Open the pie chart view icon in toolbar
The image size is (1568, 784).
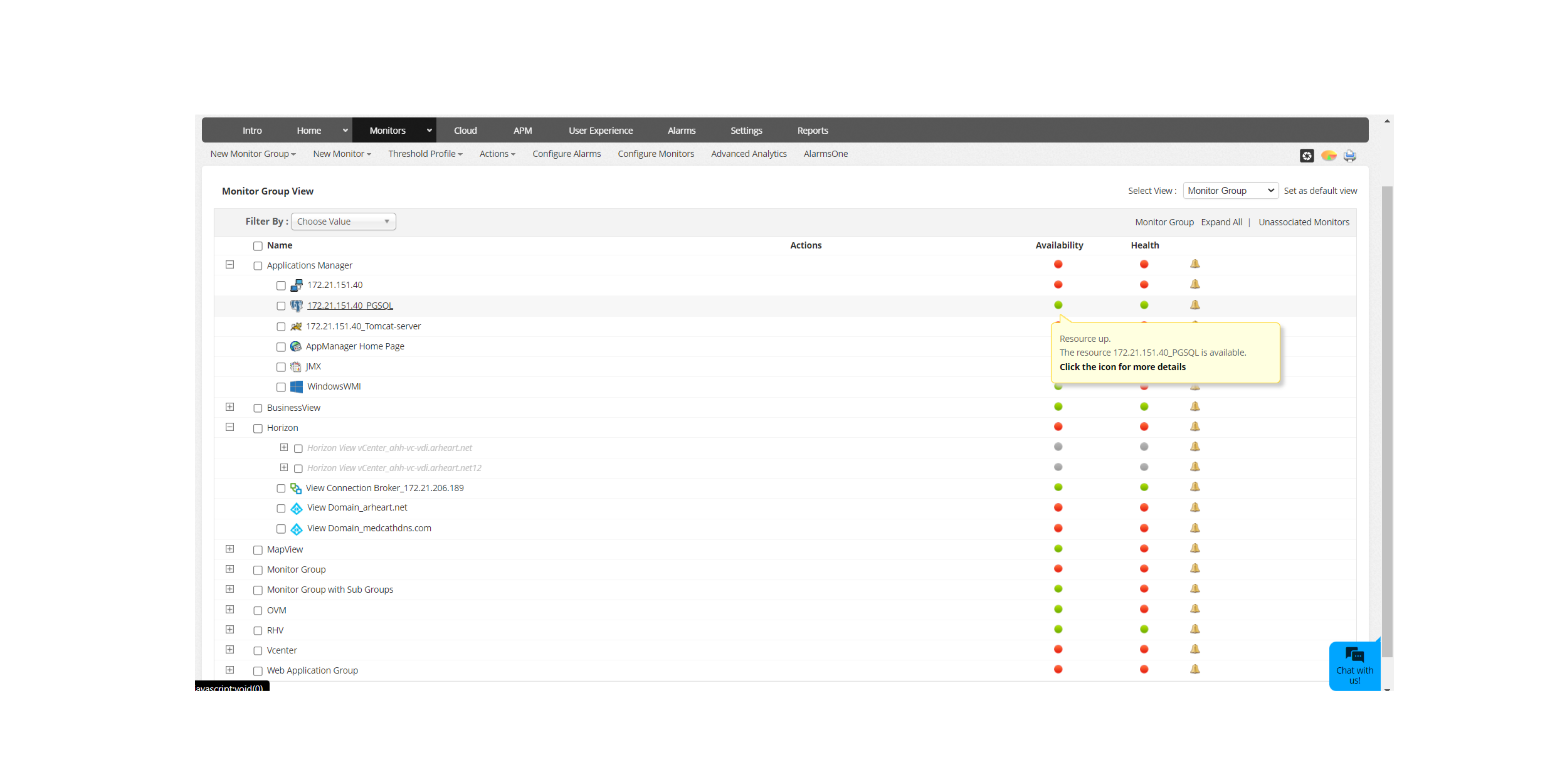(x=1328, y=156)
